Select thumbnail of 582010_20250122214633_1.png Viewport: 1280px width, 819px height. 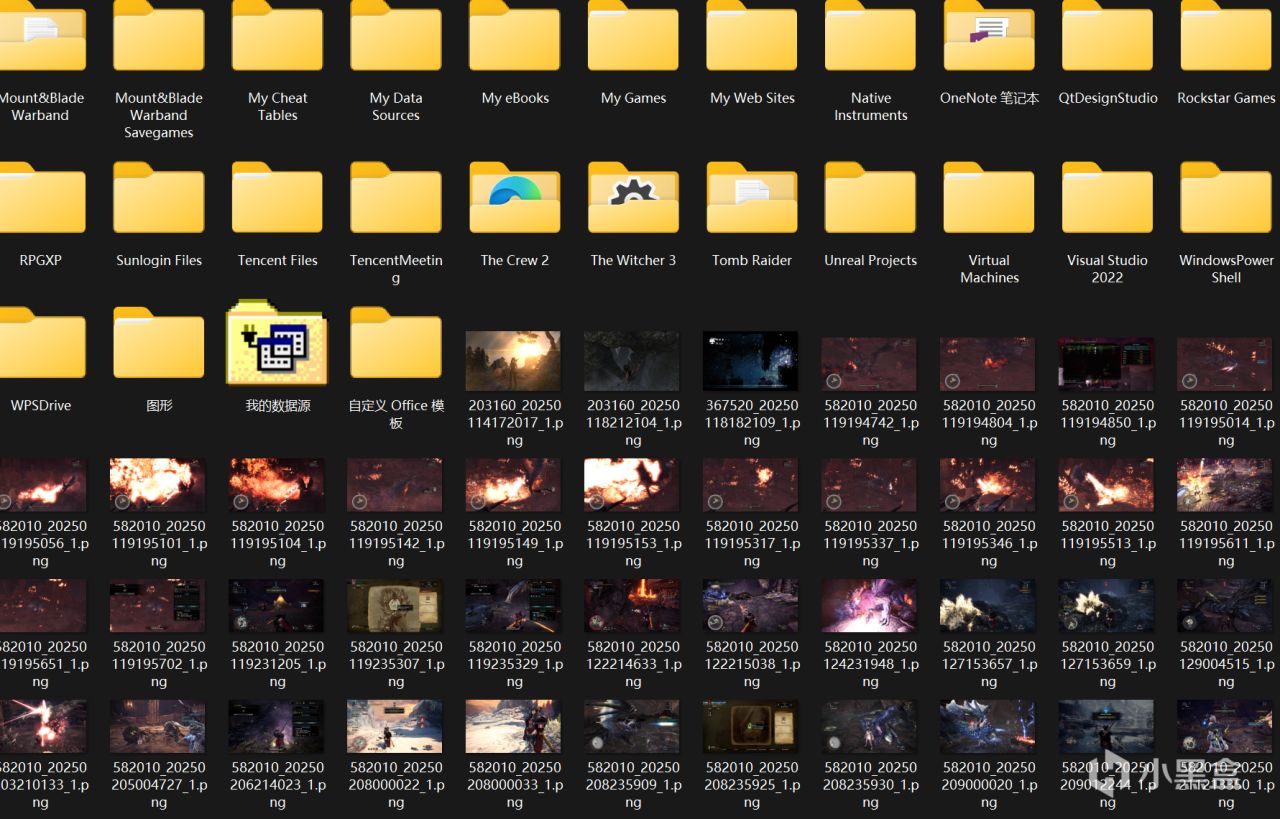tap(633, 606)
